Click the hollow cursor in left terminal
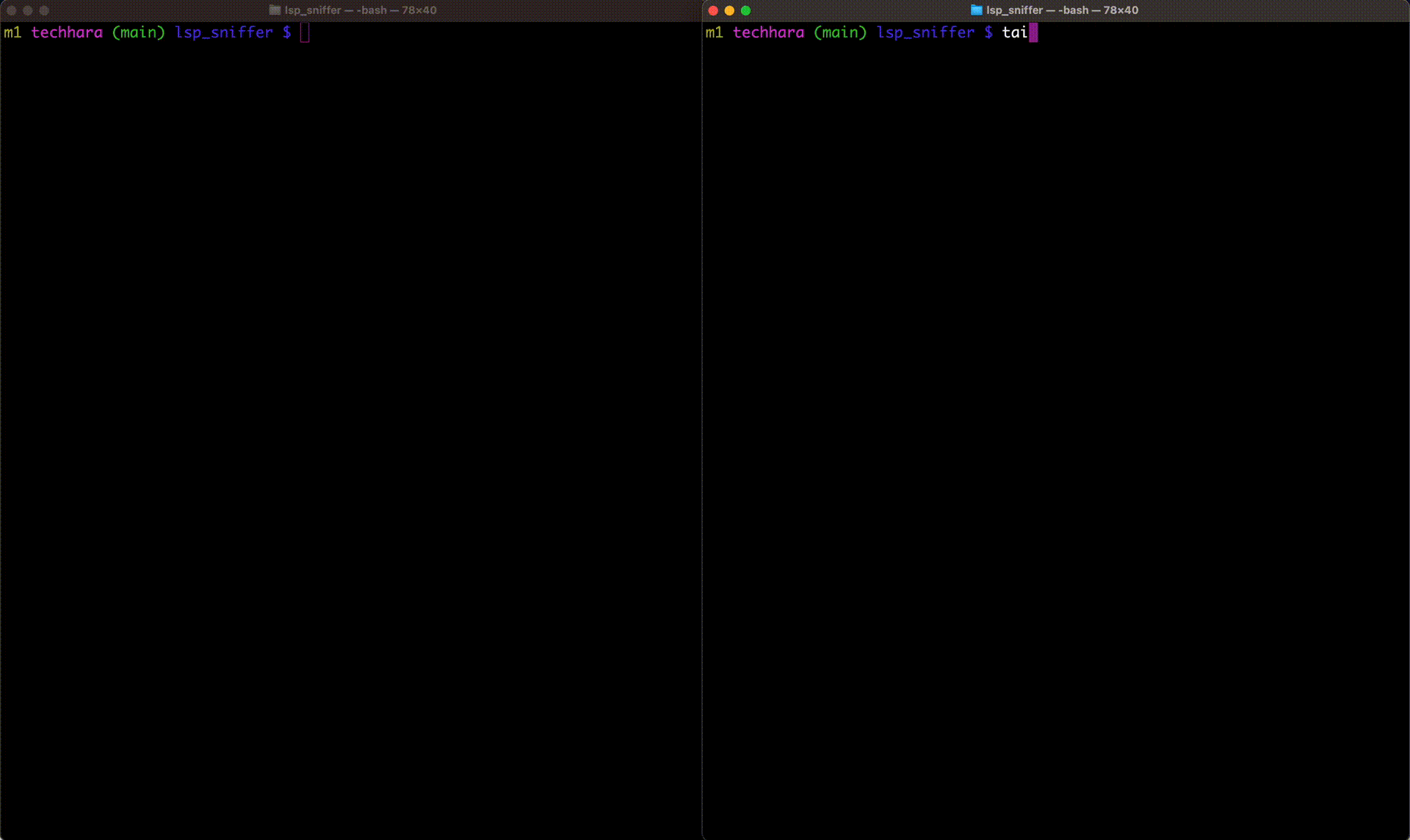Viewport: 1410px width, 840px height. coord(305,32)
